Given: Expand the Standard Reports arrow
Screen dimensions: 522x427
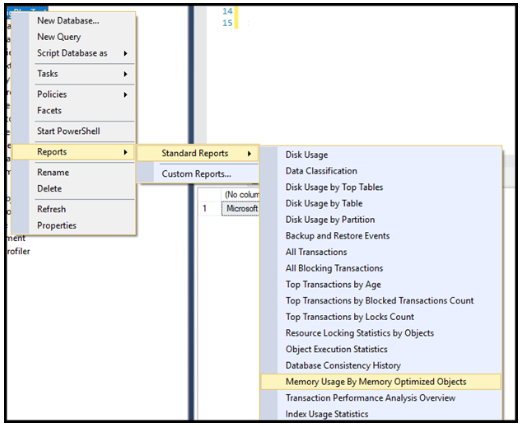Looking at the screenshot, I should 249,154.
